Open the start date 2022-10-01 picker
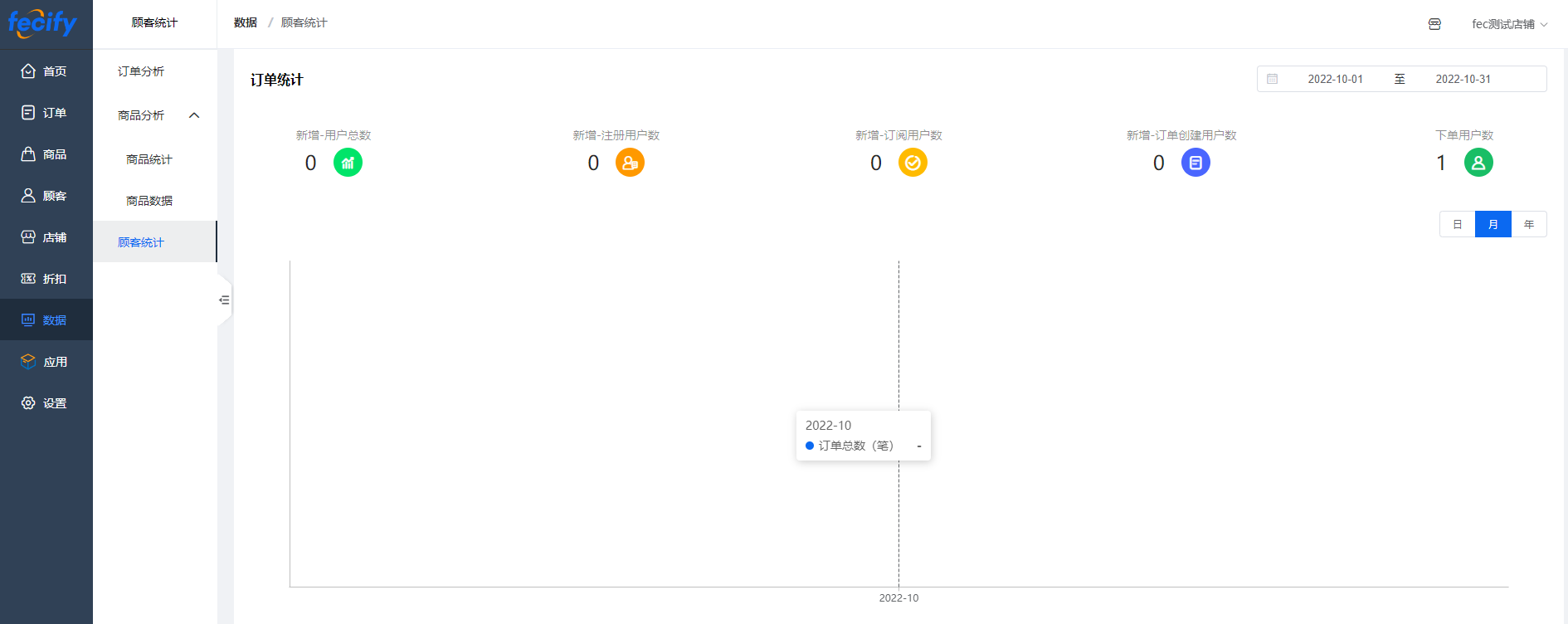This screenshot has height=624, width=1568. coord(1335,79)
